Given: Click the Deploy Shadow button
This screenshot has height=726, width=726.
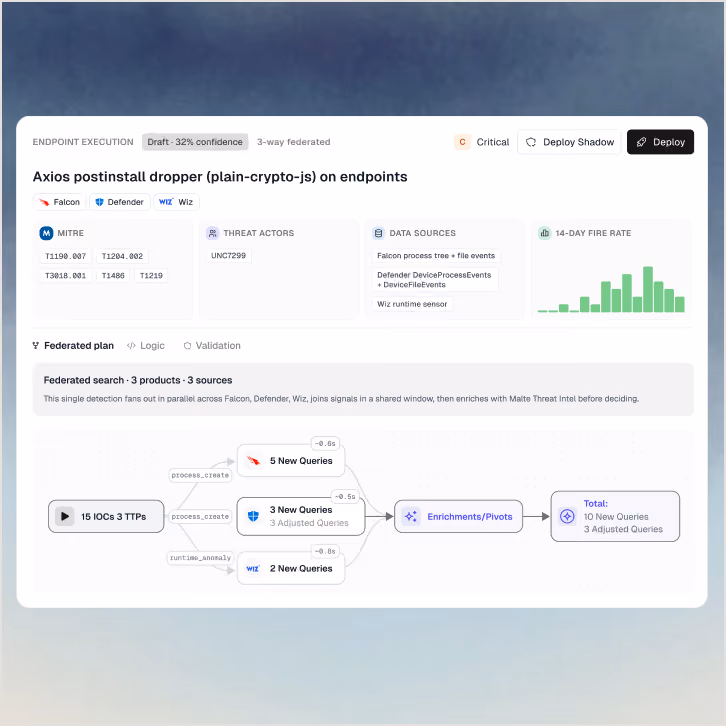Looking at the screenshot, I should (569, 142).
